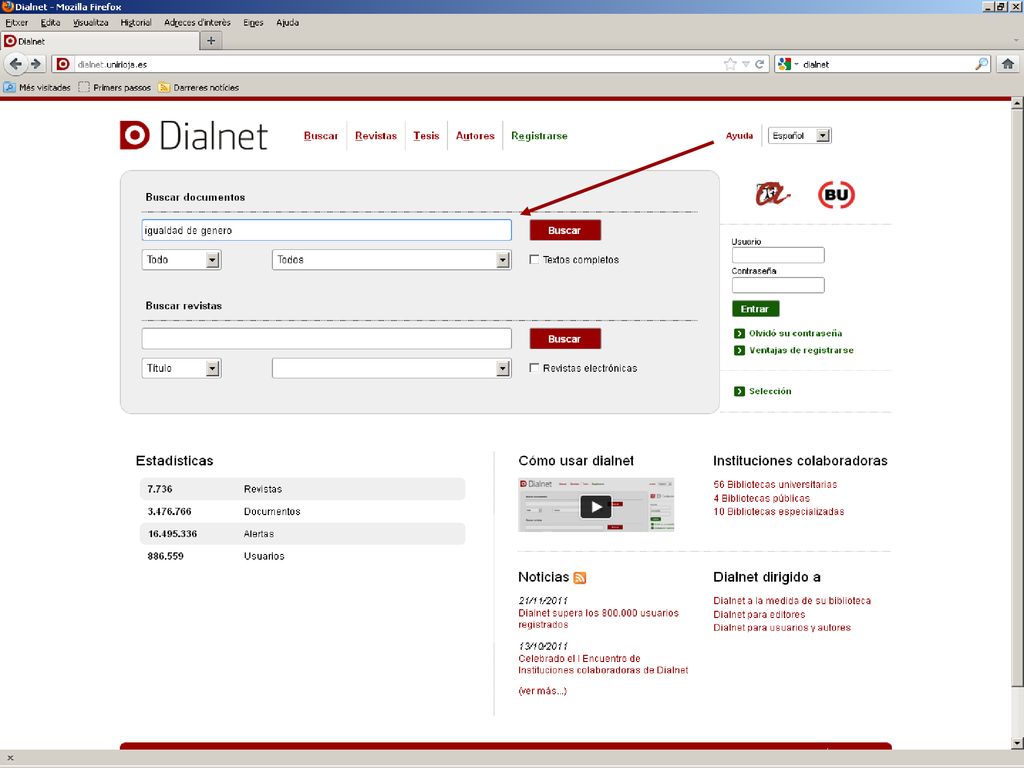
Task: Click arrow icon next to Olvidó su contraseña
Action: (739, 333)
